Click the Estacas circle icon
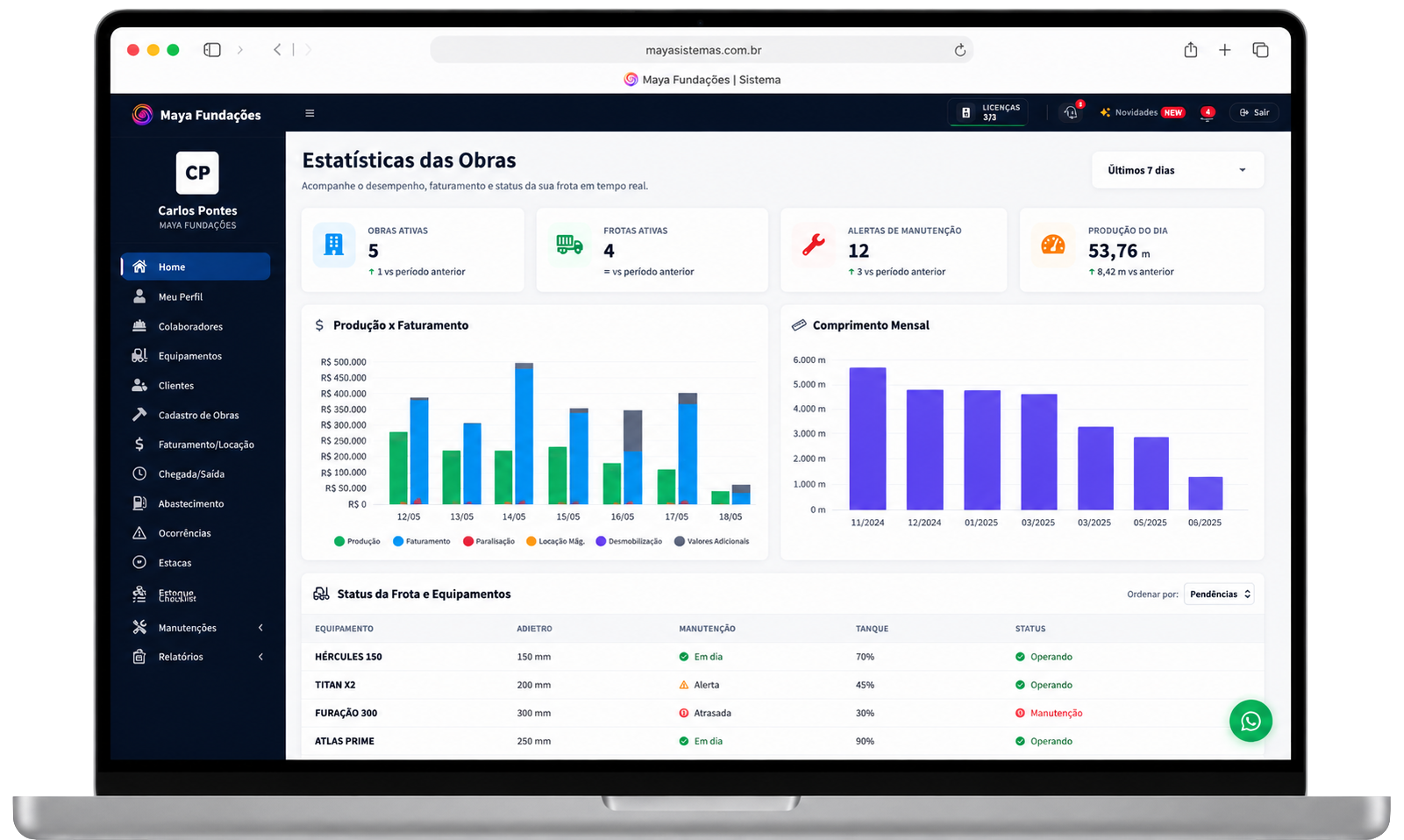Viewport: 1404px width, 840px height. 139,562
